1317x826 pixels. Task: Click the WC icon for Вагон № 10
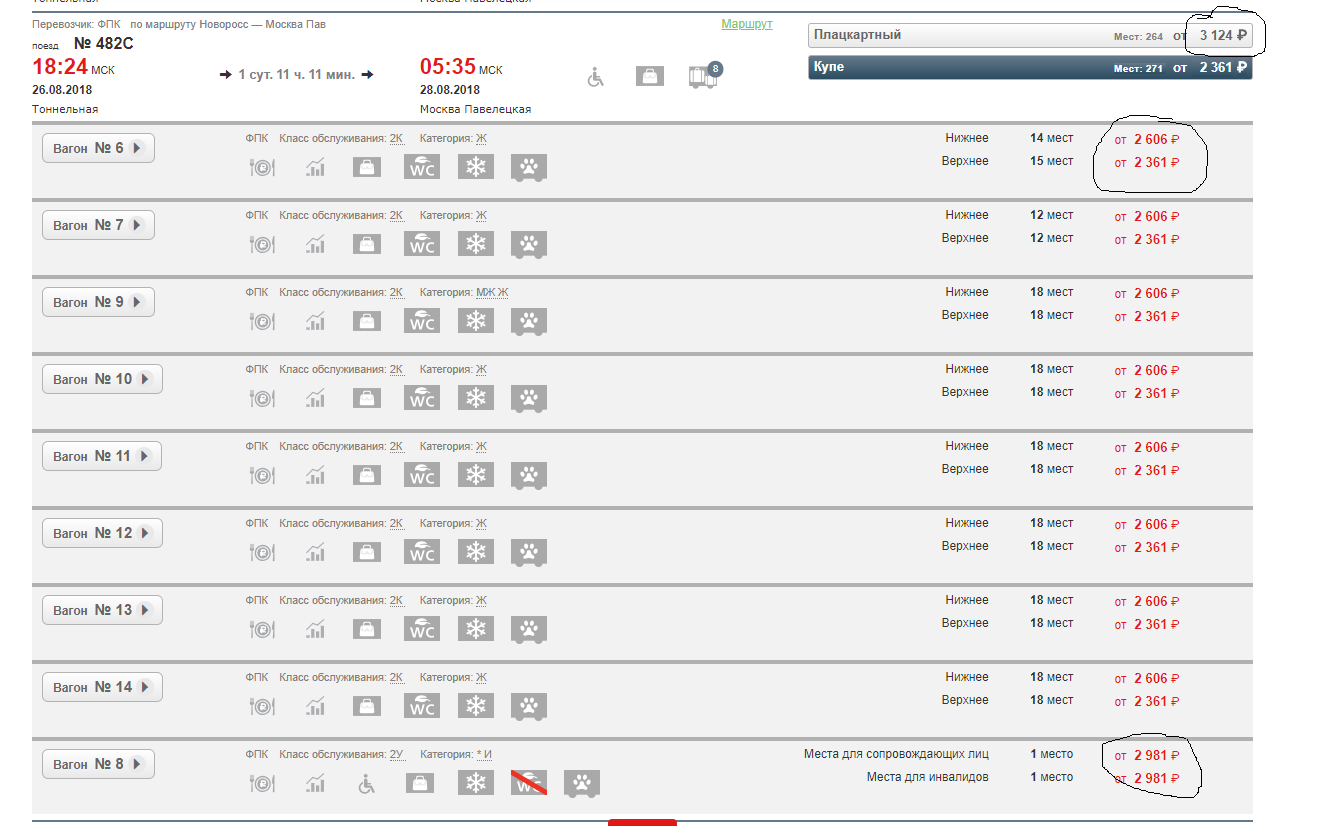pos(422,398)
